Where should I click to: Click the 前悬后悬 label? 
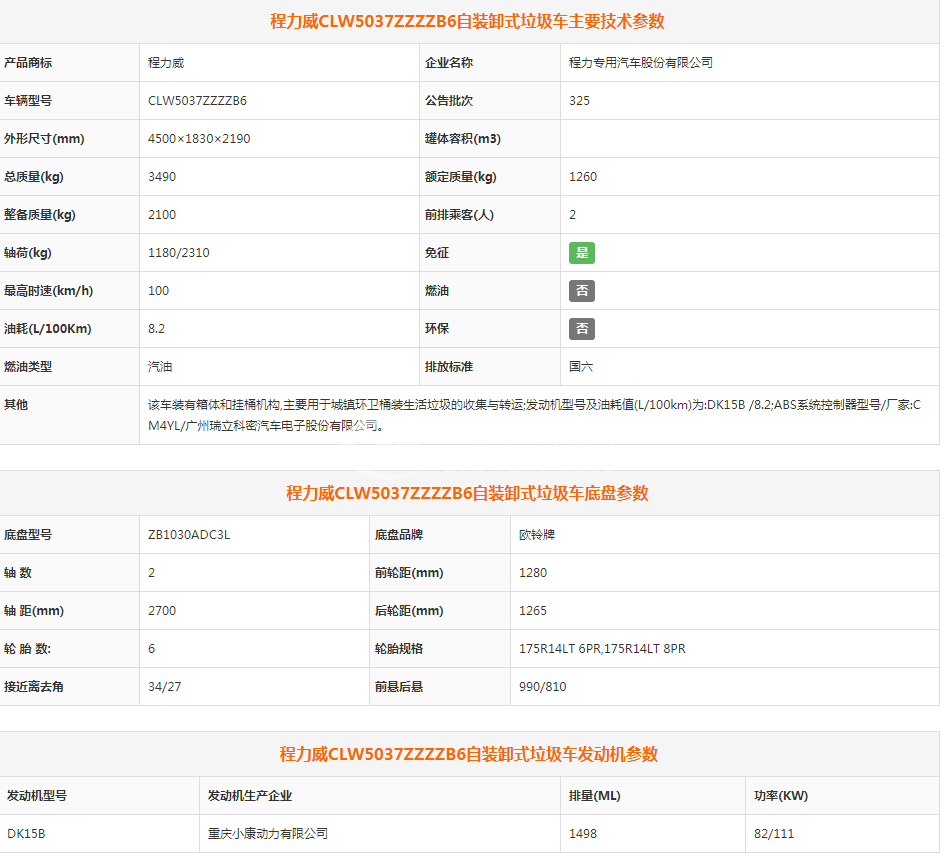tap(399, 686)
